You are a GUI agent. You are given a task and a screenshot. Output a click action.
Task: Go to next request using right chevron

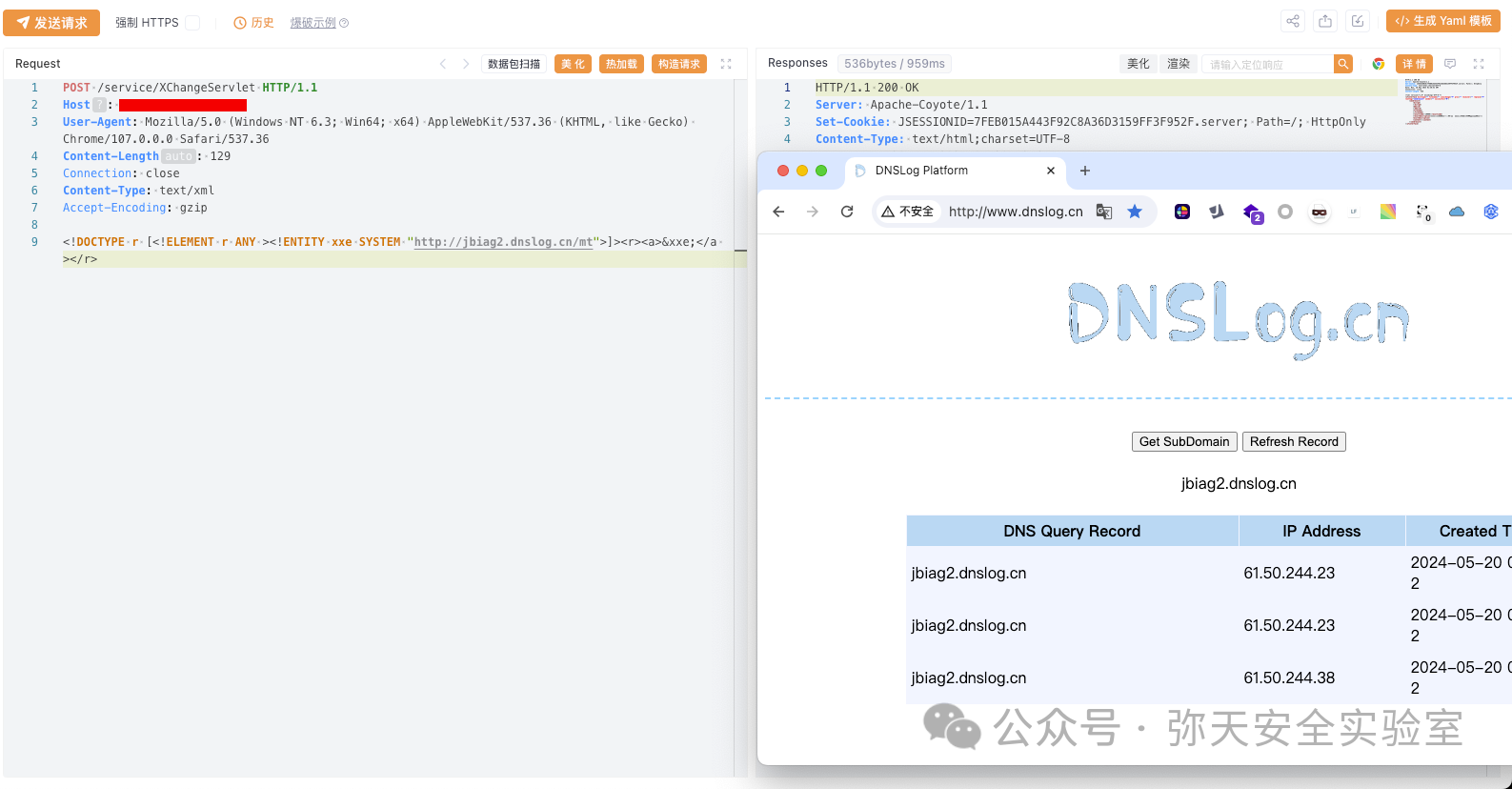(466, 64)
